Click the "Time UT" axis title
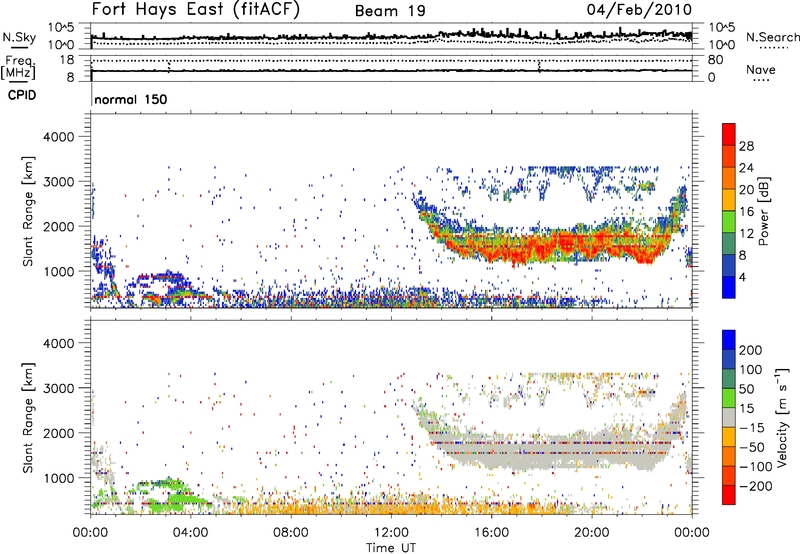800x554 pixels. coord(391,548)
